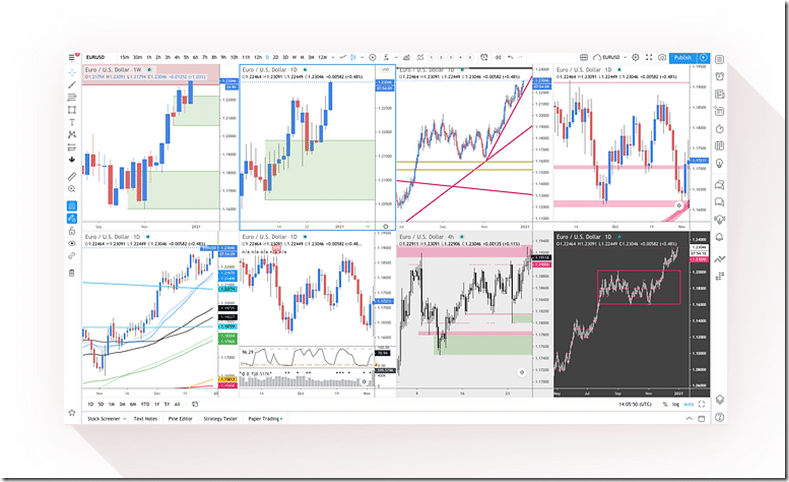Select the 15m timeframe interval

123,58
